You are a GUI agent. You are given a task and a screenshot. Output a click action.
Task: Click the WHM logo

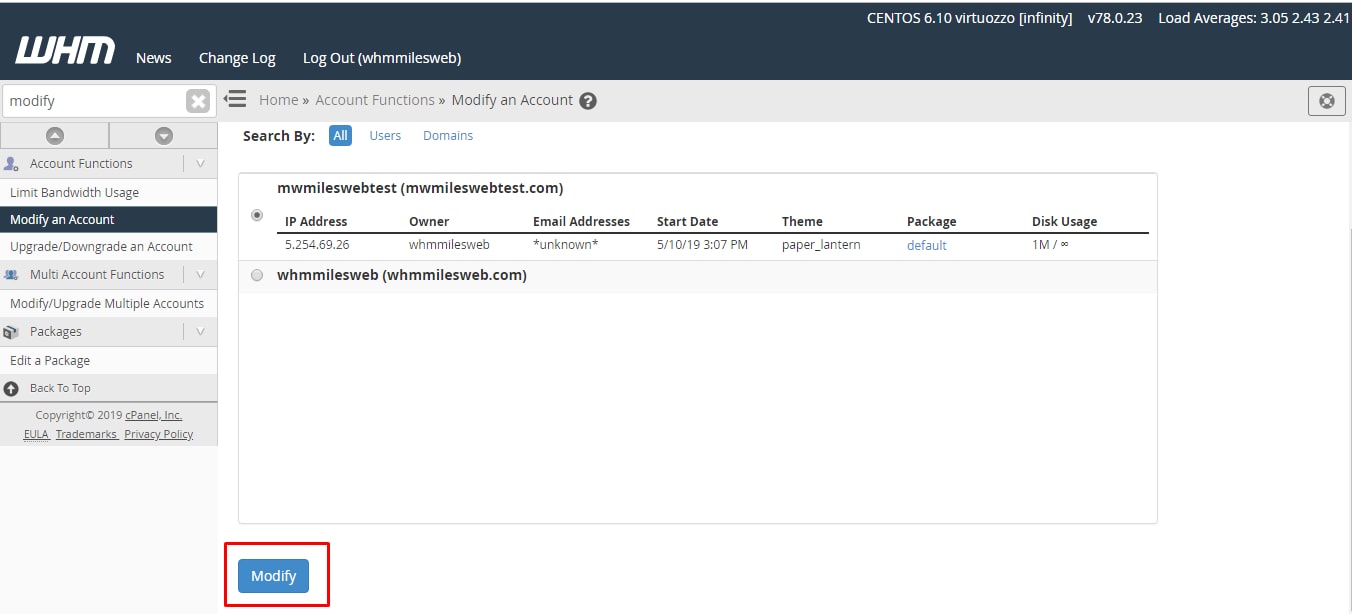(65, 51)
